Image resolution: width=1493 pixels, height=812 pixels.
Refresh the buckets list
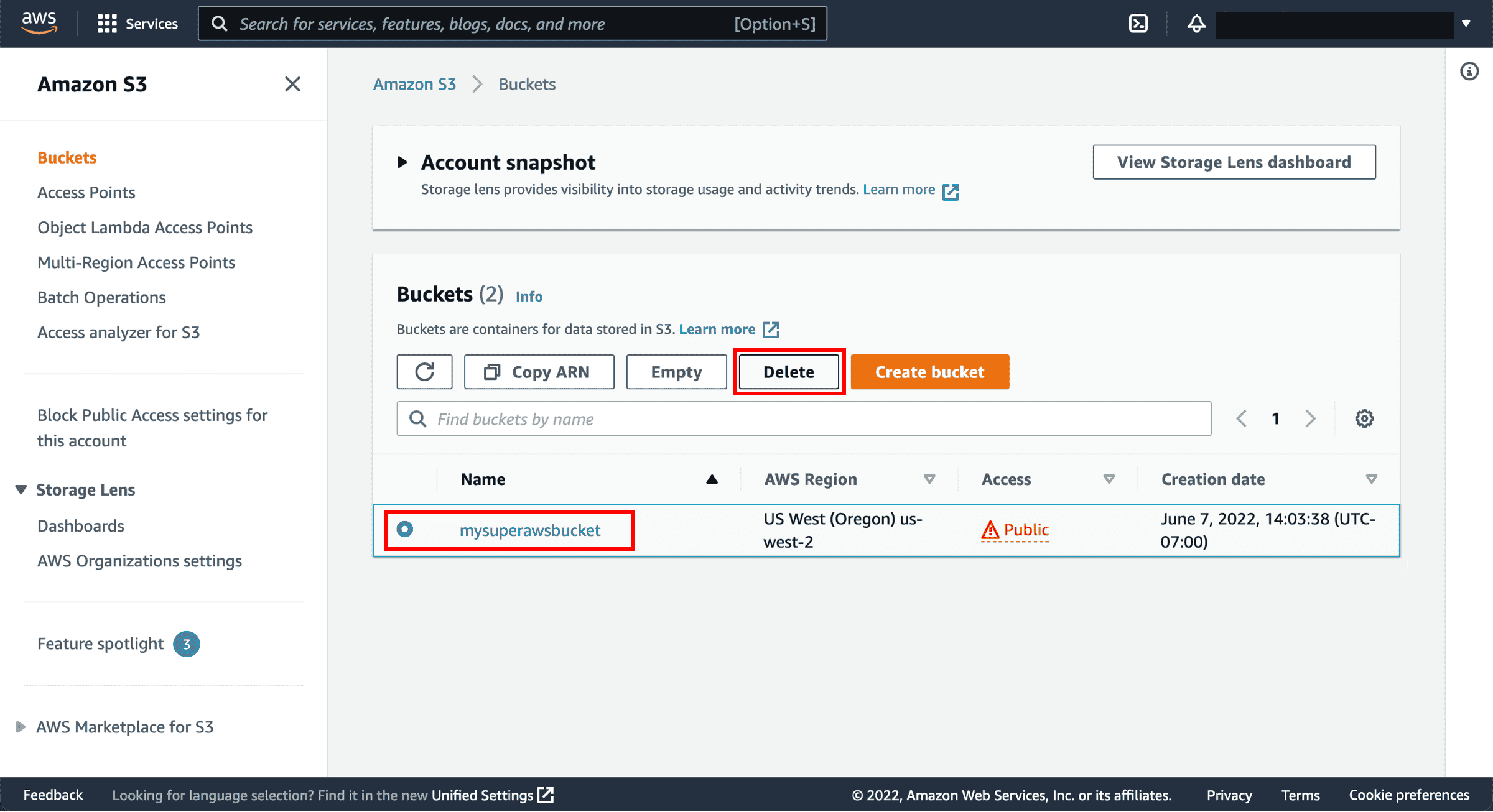pyautogui.click(x=425, y=372)
